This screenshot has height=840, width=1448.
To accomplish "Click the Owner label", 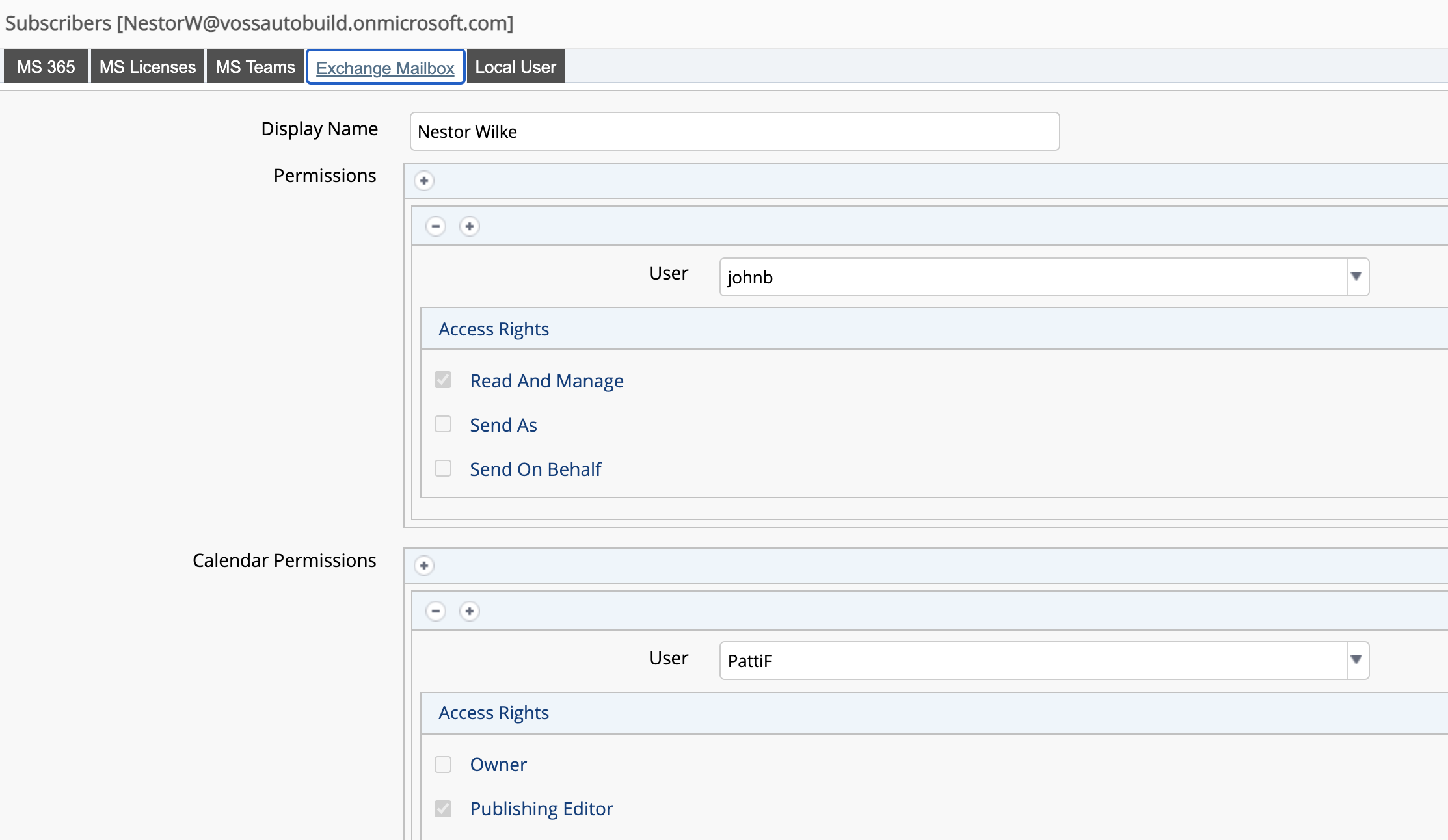I will pyautogui.click(x=498, y=765).
